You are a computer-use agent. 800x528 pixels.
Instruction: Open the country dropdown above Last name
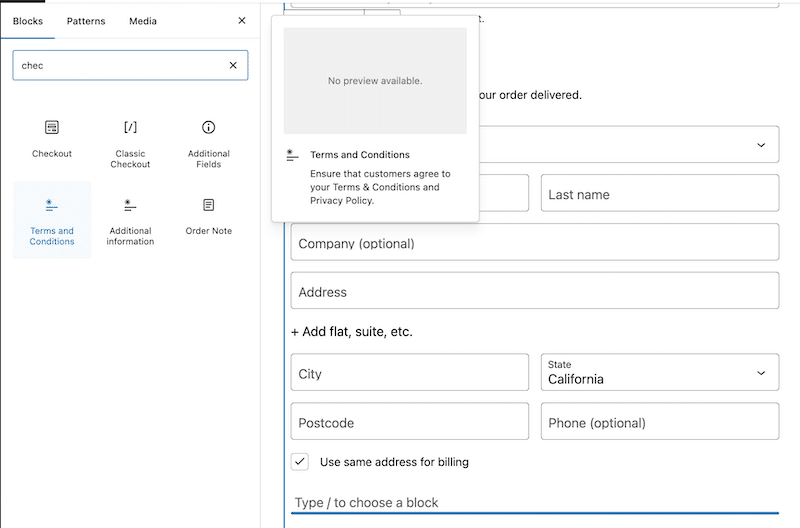pos(629,145)
